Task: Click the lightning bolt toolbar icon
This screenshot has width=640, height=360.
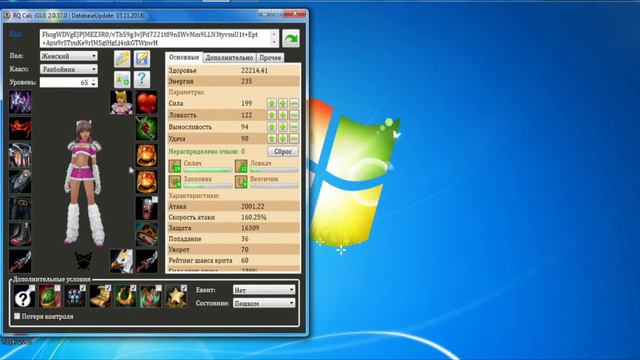Action: 122,59
